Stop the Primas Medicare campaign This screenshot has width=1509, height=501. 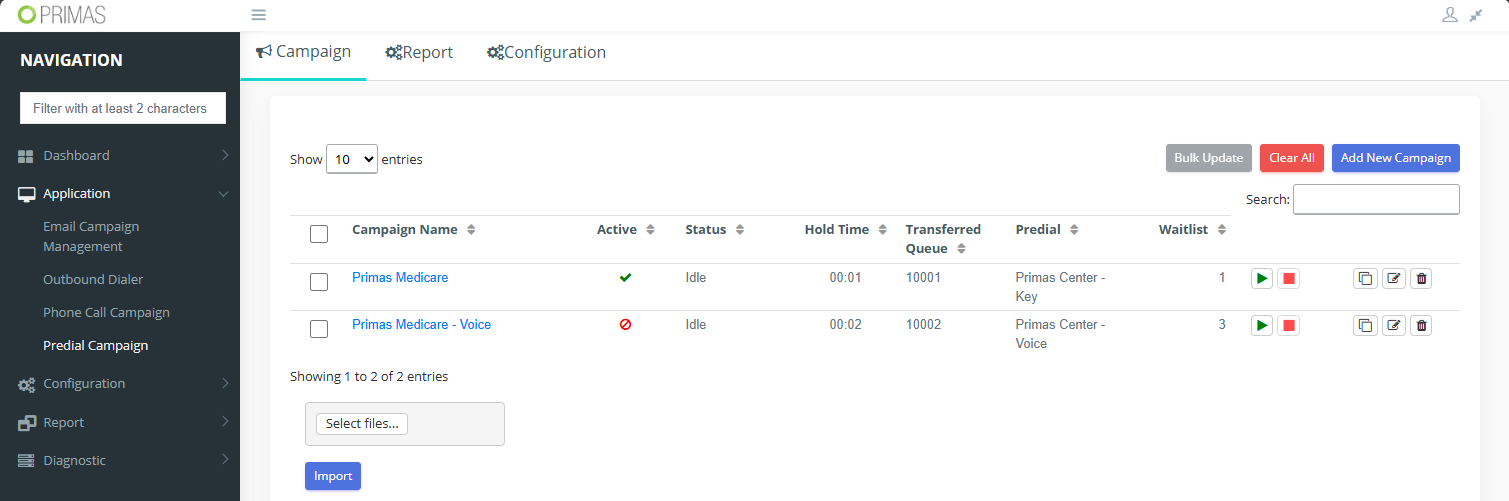[1288, 278]
